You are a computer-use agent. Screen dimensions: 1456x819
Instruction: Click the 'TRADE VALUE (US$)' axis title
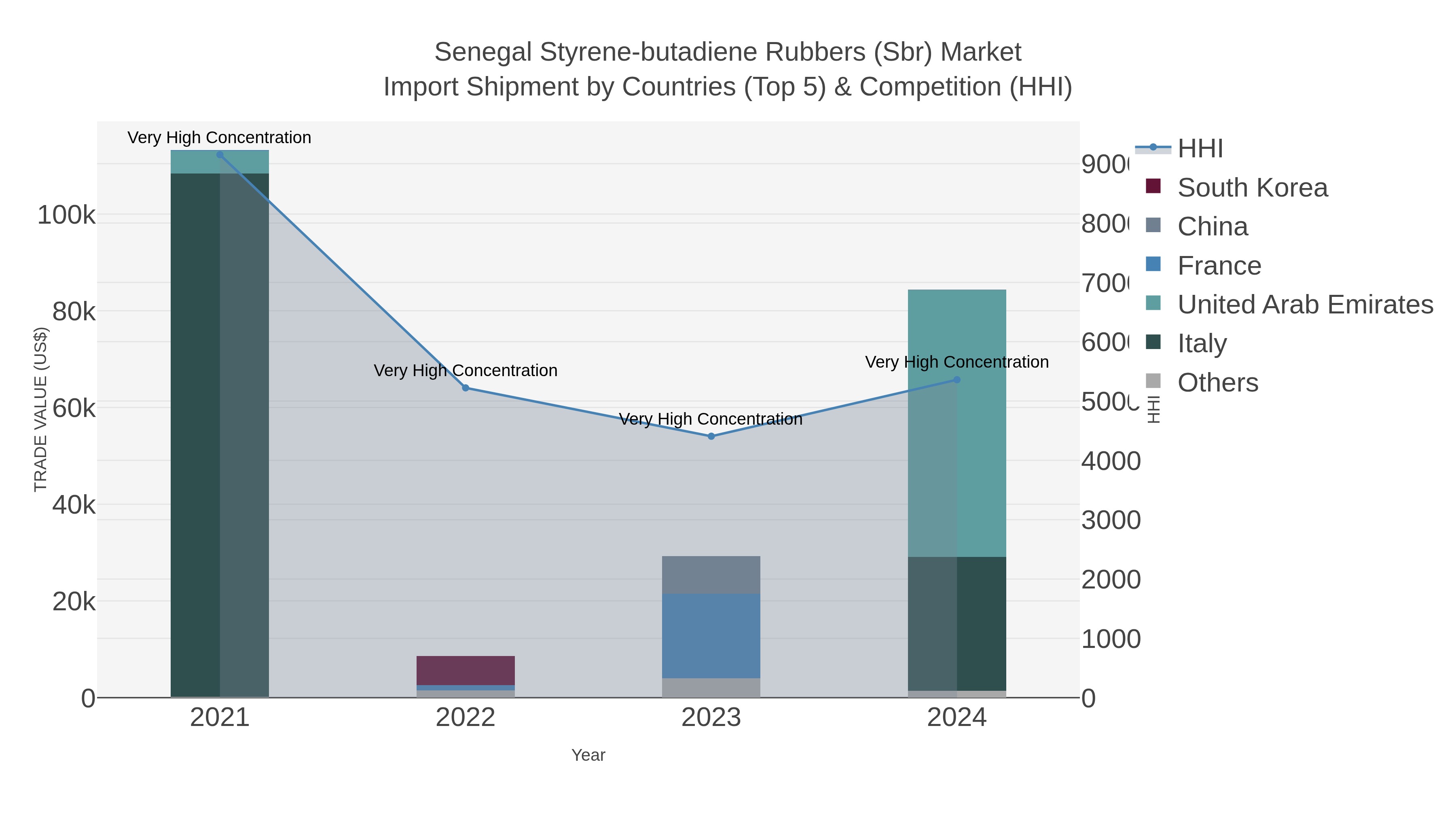(41, 409)
